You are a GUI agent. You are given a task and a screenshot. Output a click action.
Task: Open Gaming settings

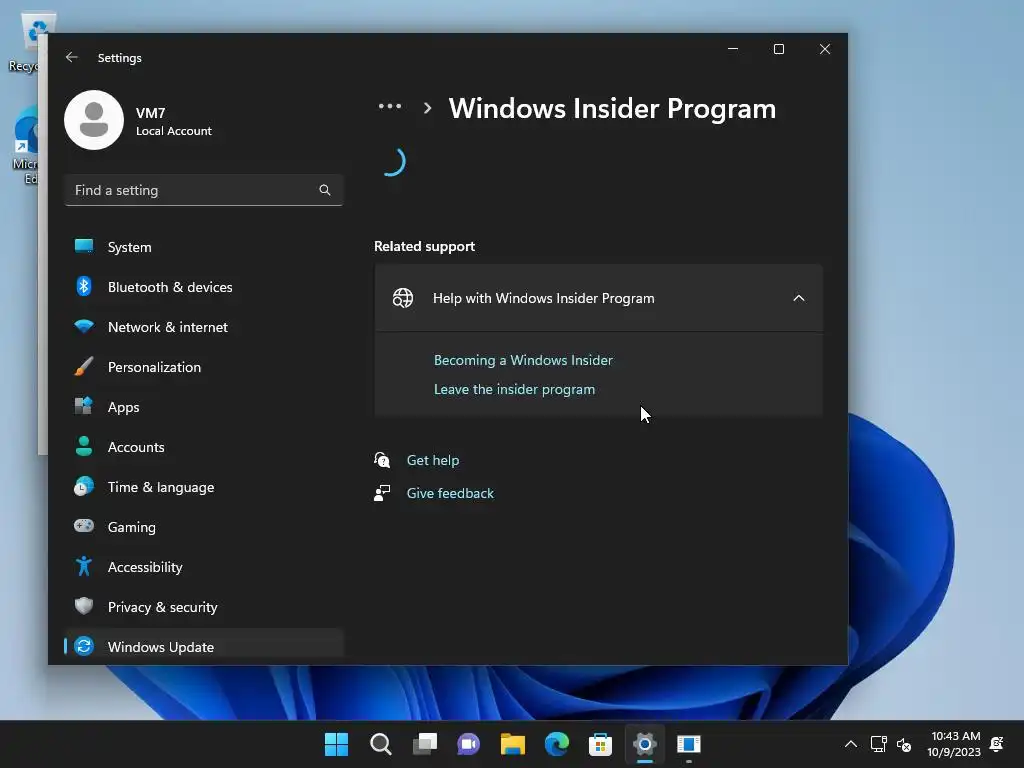204,527
